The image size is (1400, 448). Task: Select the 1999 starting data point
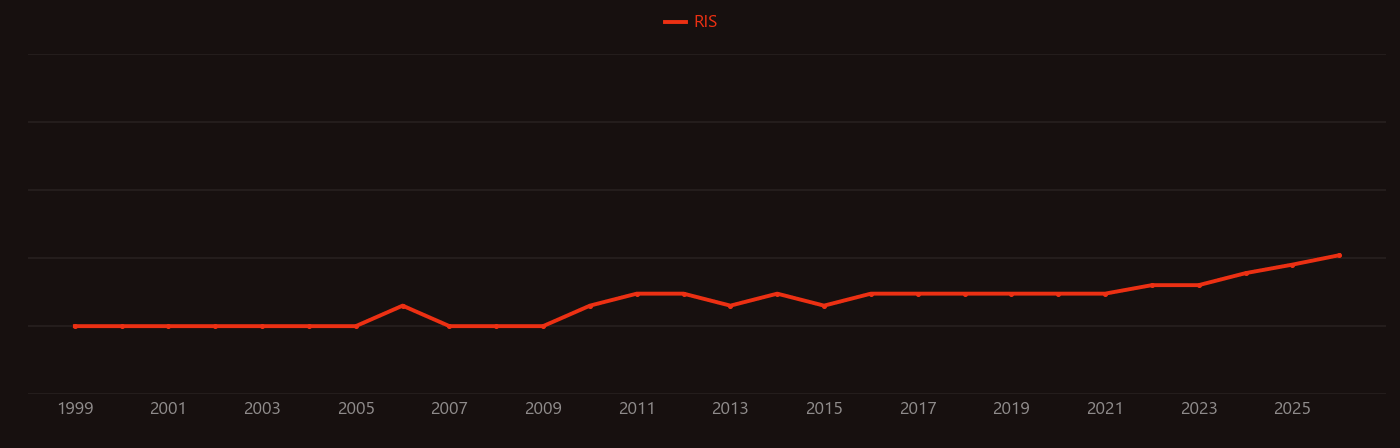pos(75,326)
